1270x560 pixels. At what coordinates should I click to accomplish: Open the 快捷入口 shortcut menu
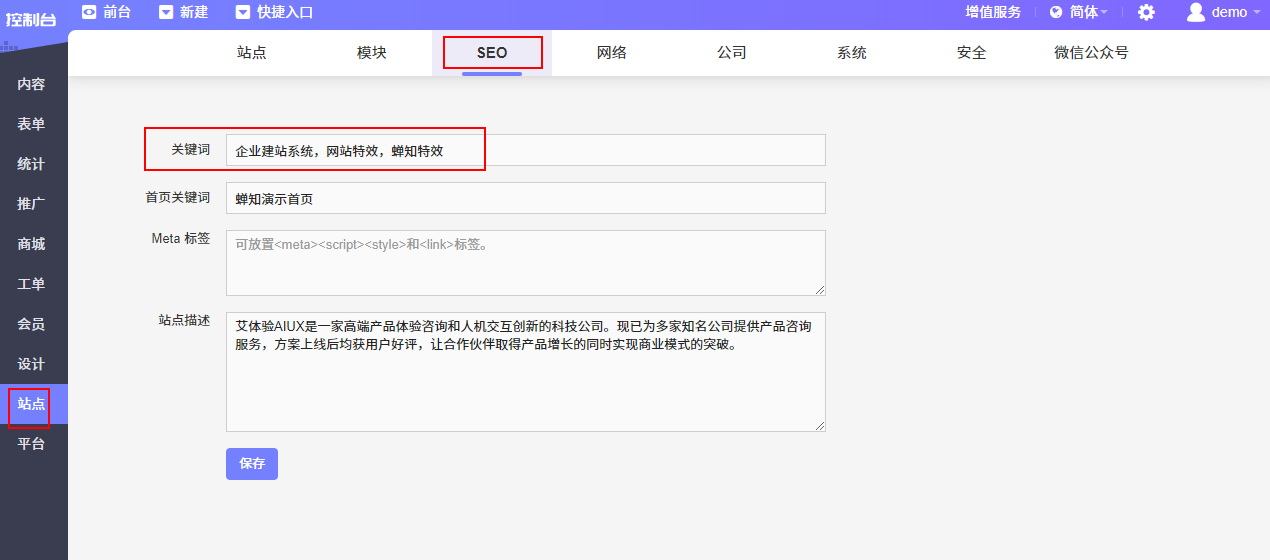(x=285, y=12)
